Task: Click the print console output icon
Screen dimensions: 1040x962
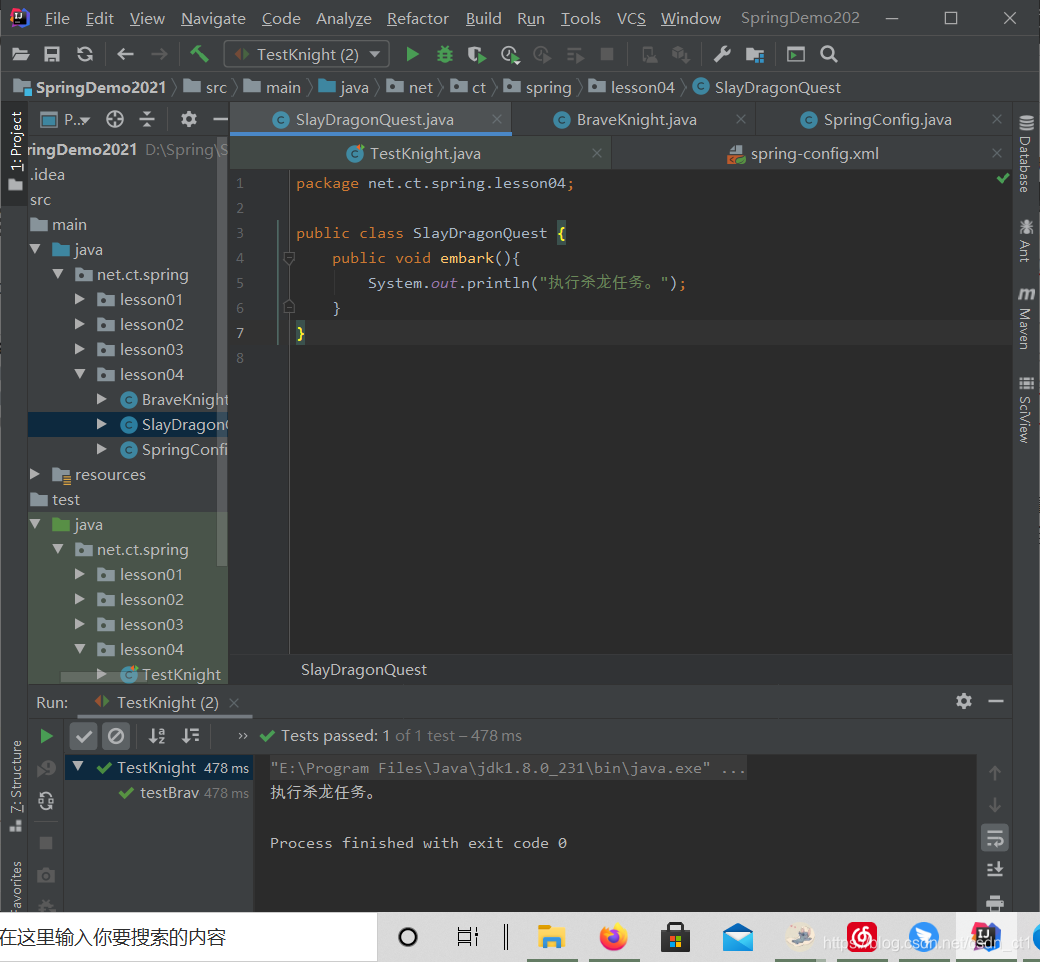Action: pos(995,902)
